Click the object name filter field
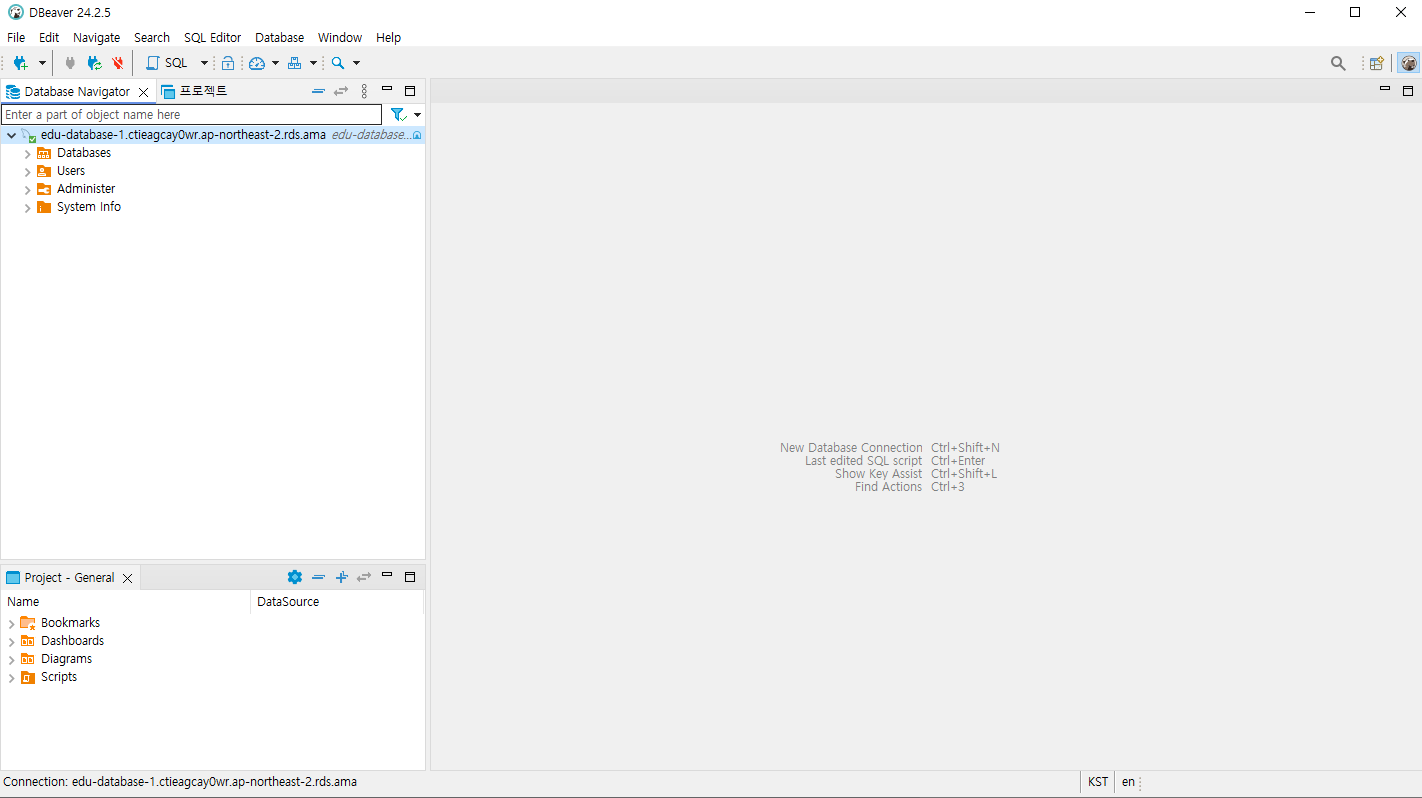1422x798 pixels. pos(191,115)
